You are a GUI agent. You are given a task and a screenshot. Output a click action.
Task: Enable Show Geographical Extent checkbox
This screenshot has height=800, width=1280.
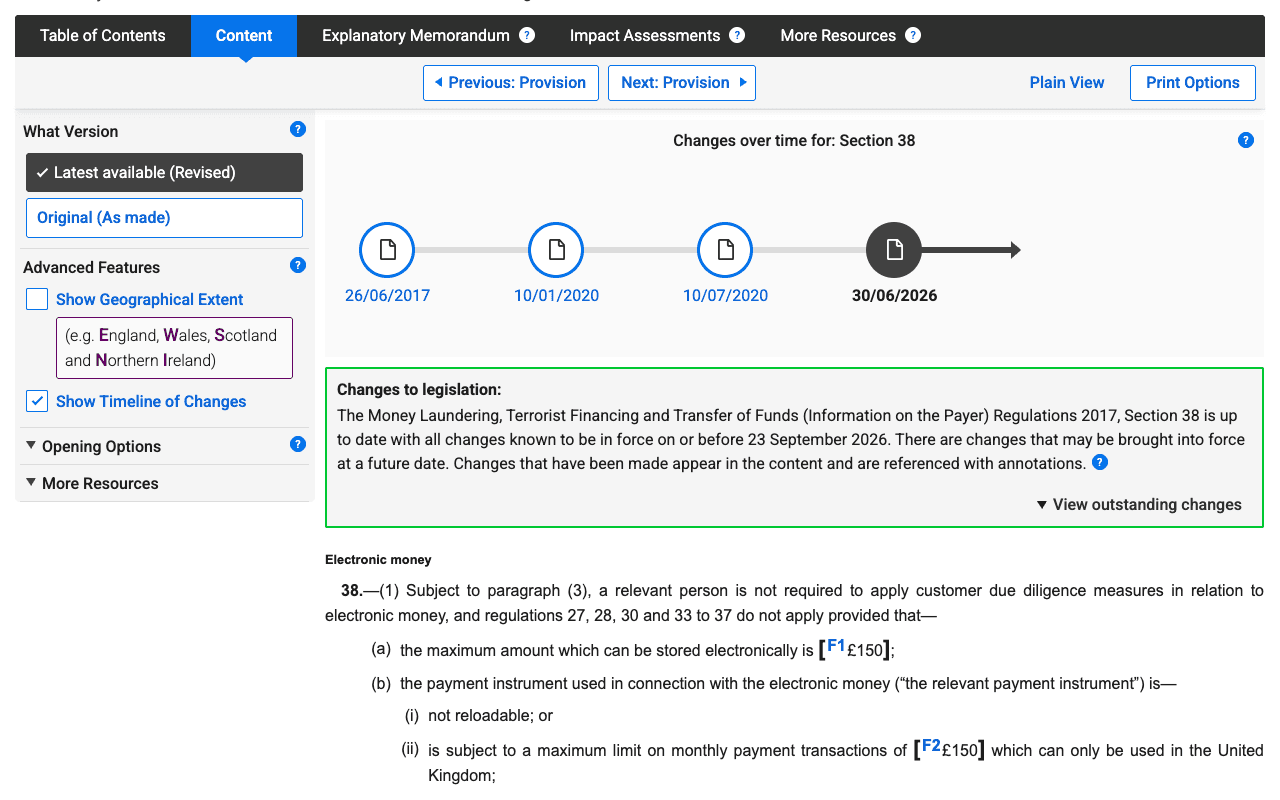(37, 299)
